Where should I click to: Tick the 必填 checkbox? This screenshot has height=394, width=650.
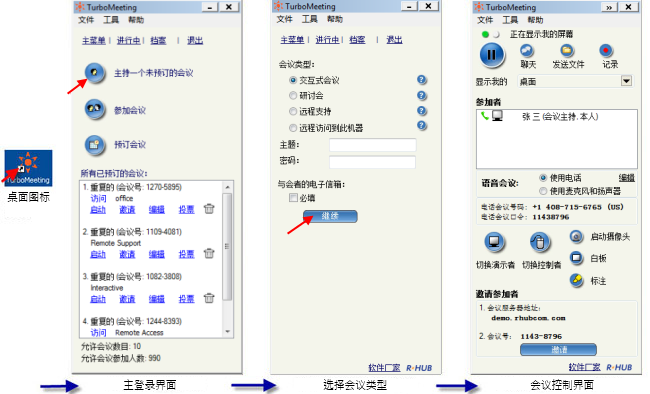tap(293, 198)
